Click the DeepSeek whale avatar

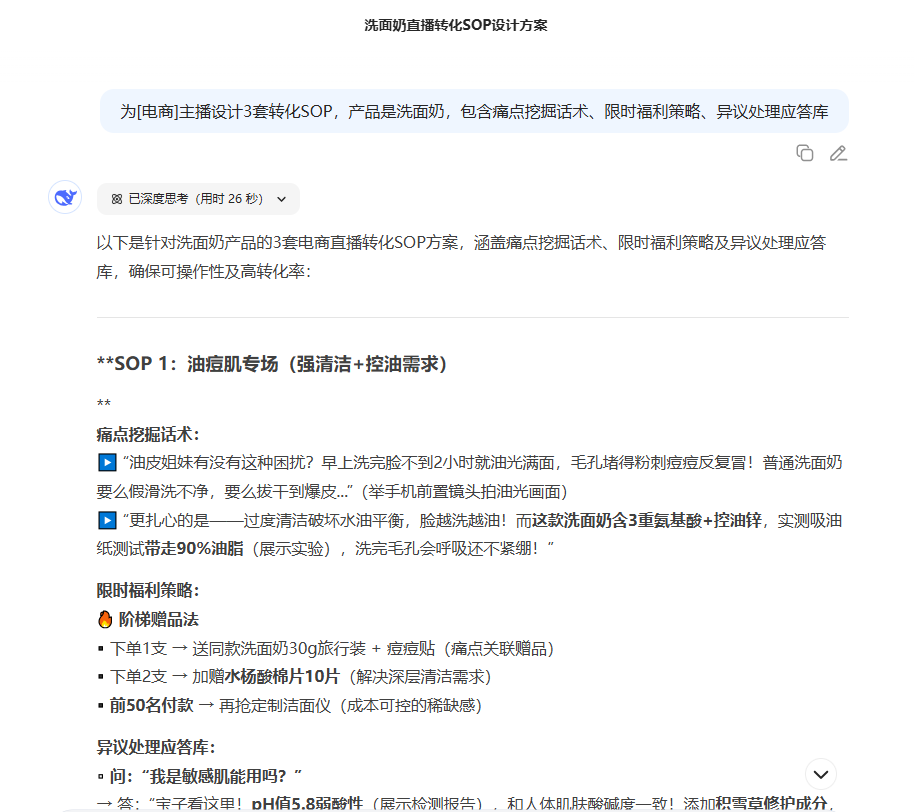coord(65,197)
